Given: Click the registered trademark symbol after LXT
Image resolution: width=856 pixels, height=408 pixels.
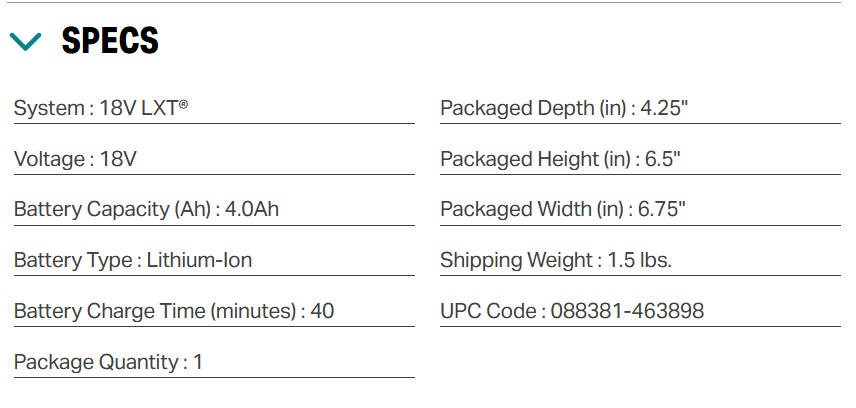Looking at the screenshot, I should 183,104.
